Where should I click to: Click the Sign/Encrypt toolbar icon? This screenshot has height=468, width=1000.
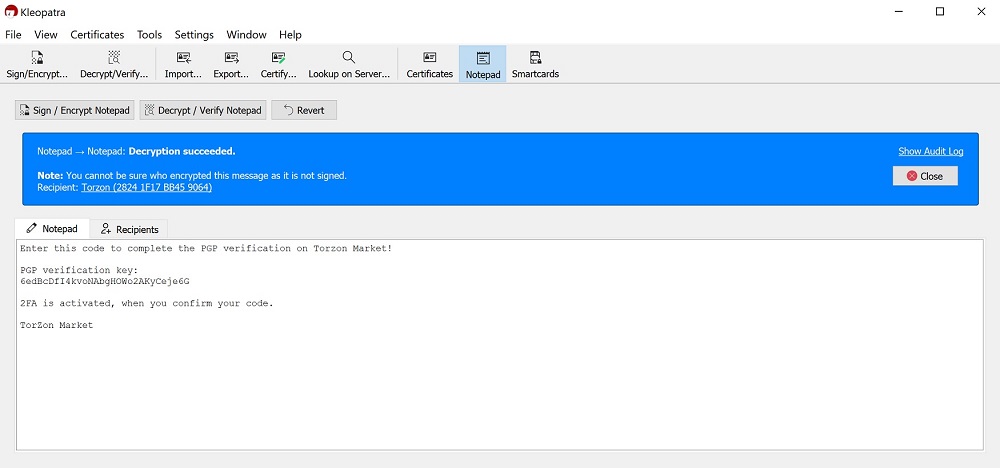pos(37,64)
